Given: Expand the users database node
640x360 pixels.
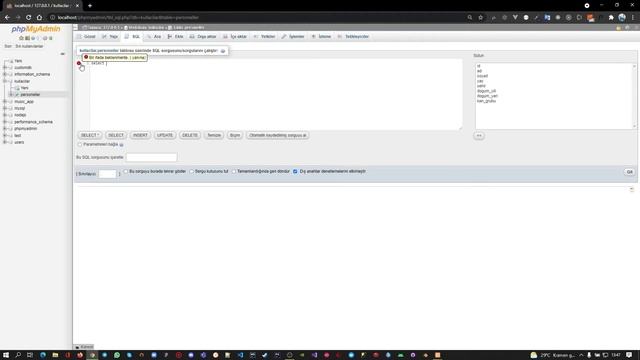Looking at the screenshot, I should click(5, 142).
